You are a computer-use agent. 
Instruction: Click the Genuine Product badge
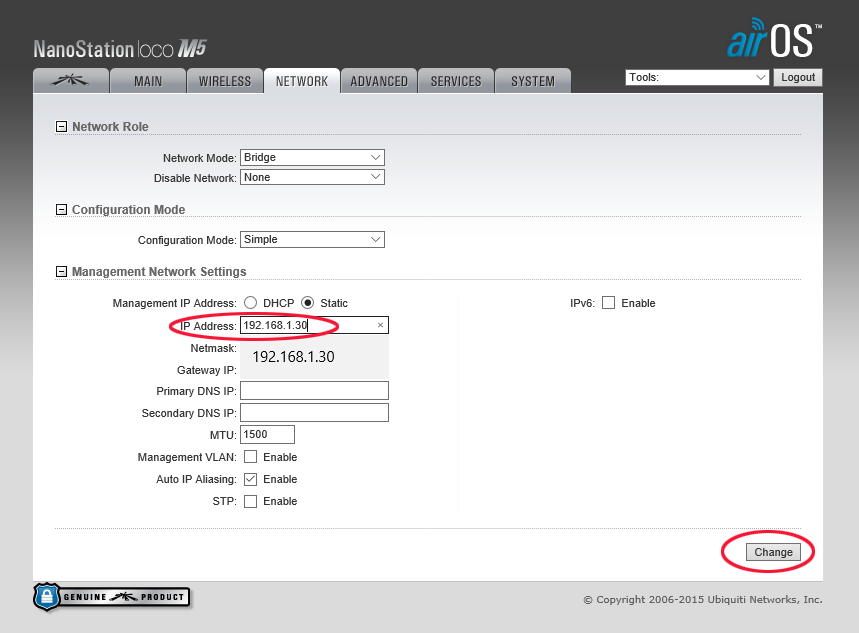click(111, 597)
